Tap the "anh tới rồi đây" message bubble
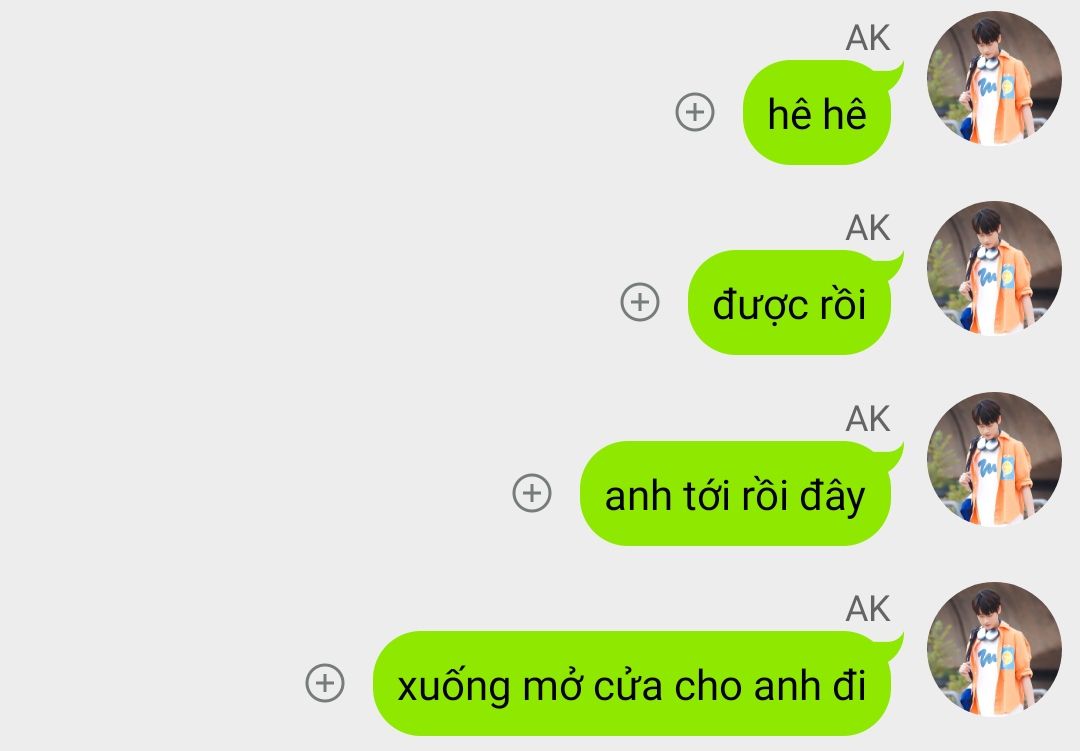 [736, 494]
